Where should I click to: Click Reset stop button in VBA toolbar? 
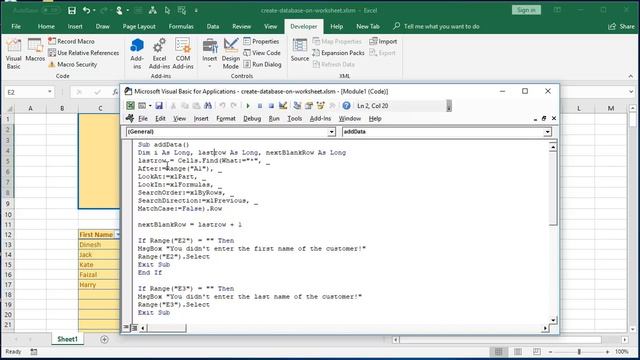[271, 106]
